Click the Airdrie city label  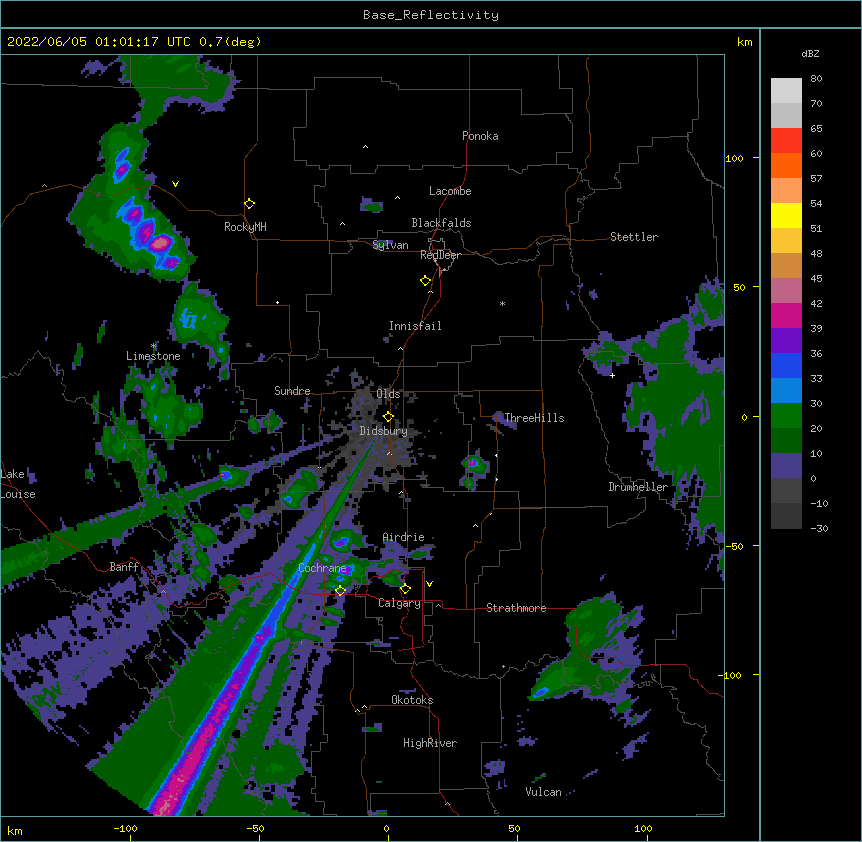click(403, 537)
